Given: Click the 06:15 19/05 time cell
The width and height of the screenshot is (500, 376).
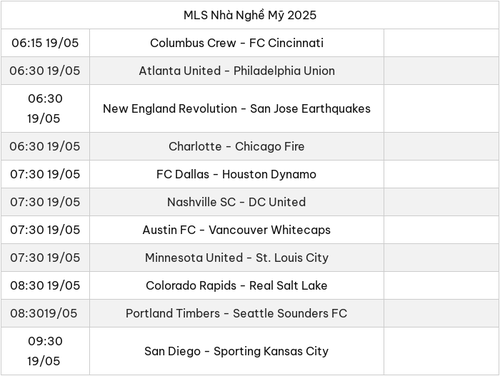Looking at the screenshot, I should coord(45,43).
